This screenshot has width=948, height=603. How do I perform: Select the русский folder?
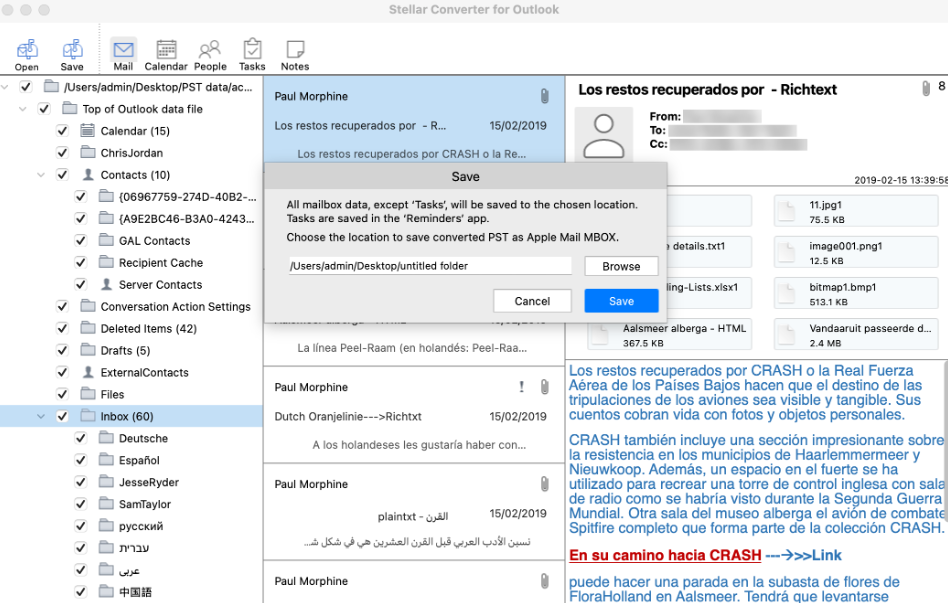point(141,526)
